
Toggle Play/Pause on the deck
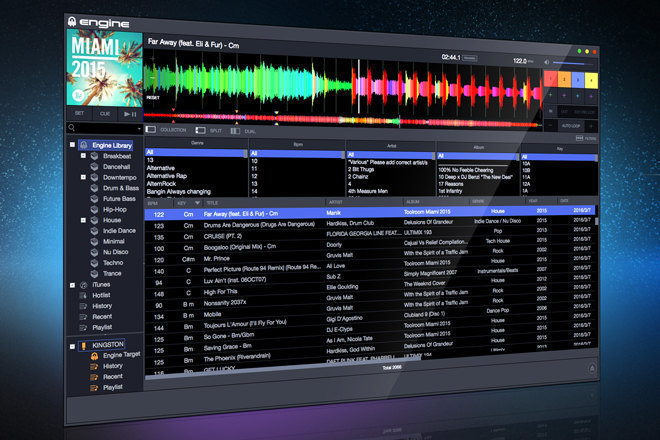click(x=130, y=114)
